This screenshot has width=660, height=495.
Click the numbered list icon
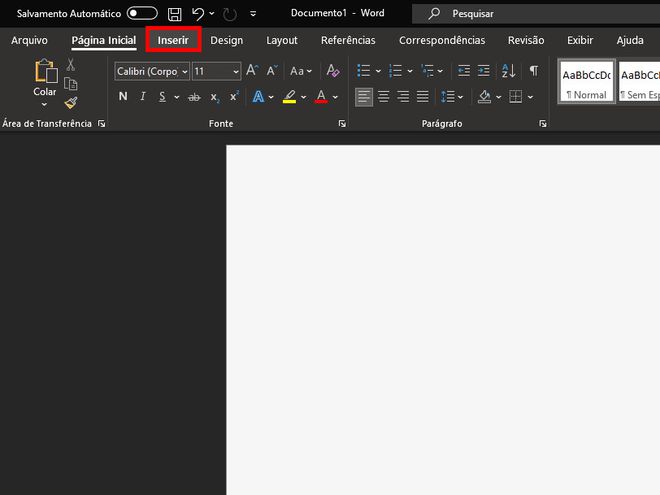[395, 71]
